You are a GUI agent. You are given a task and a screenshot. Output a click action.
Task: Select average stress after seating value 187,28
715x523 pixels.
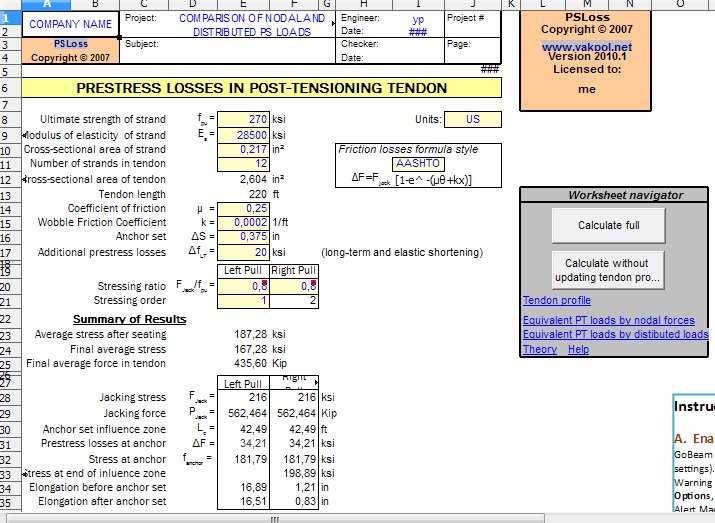[250, 334]
